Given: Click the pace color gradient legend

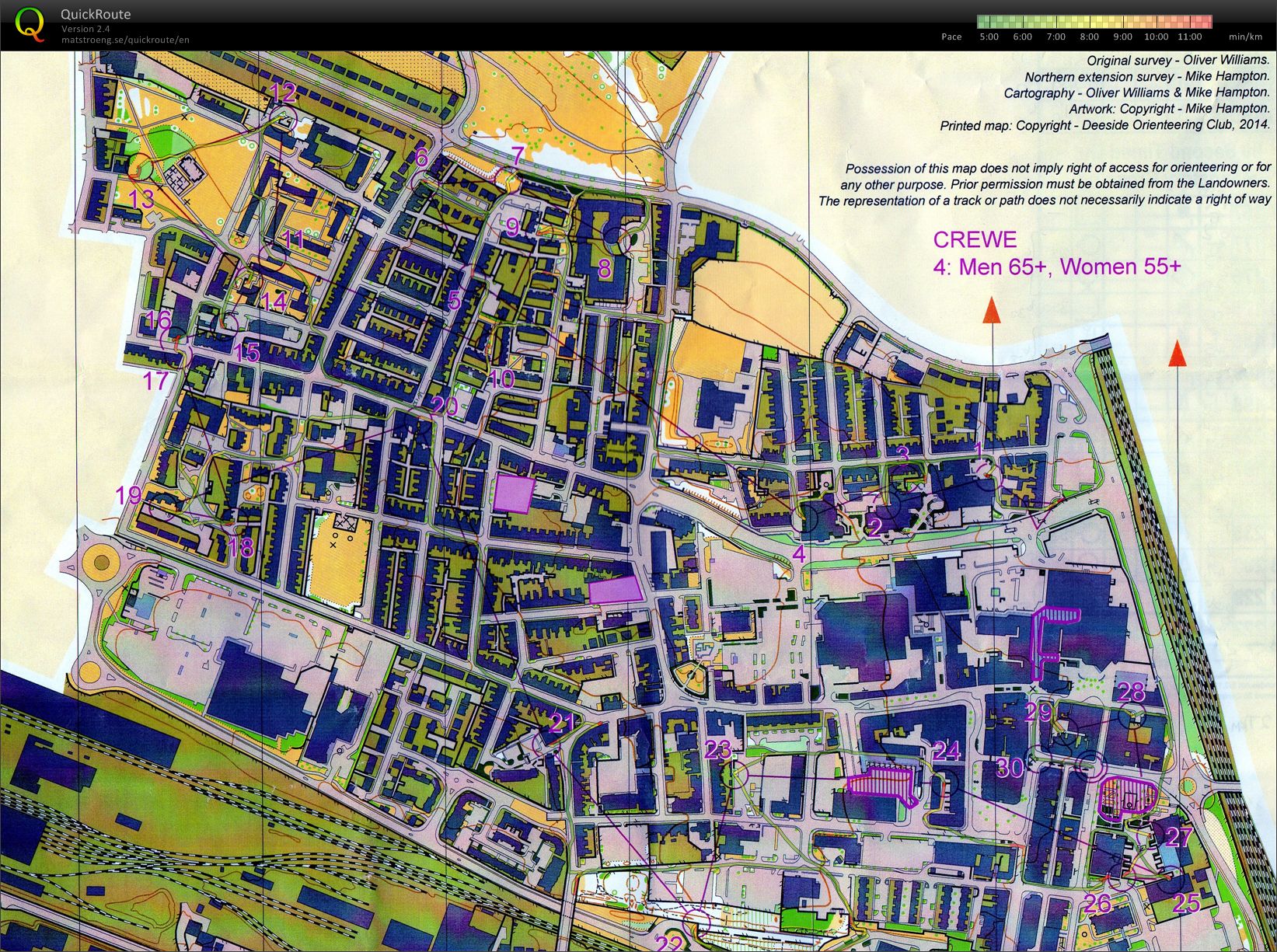Looking at the screenshot, I should pos(1094,21).
